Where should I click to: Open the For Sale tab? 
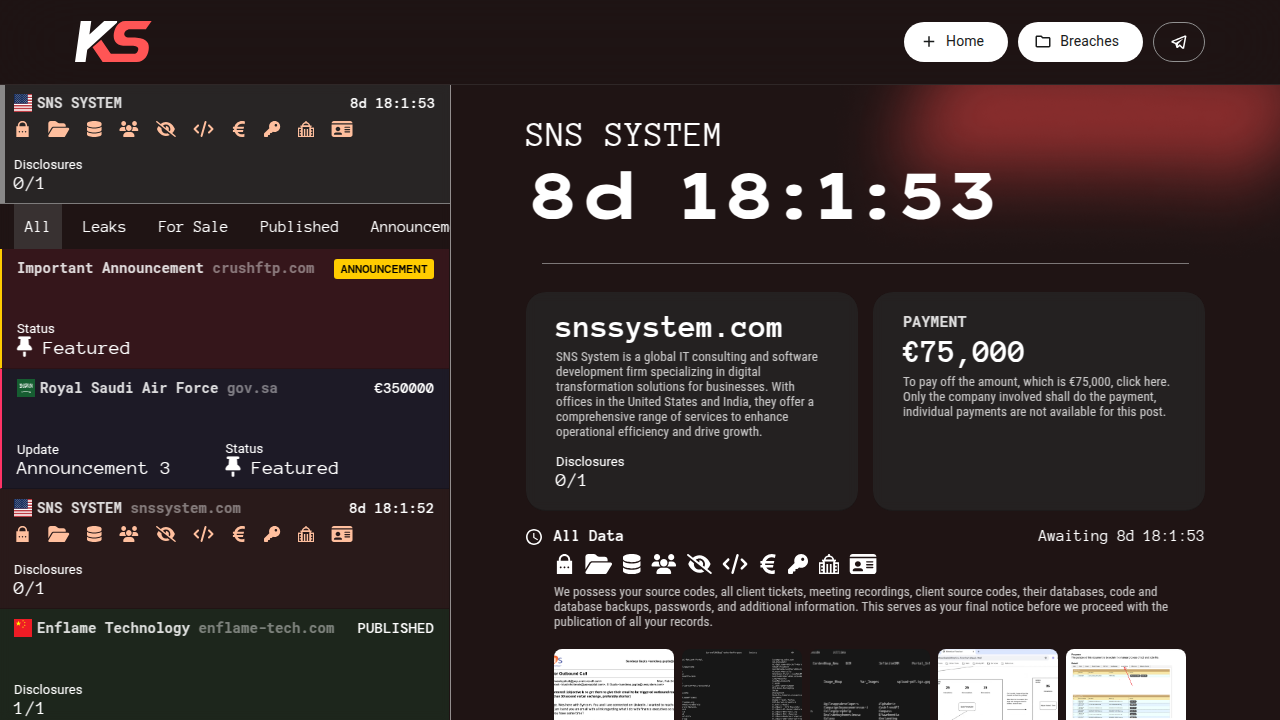pyautogui.click(x=192, y=226)
